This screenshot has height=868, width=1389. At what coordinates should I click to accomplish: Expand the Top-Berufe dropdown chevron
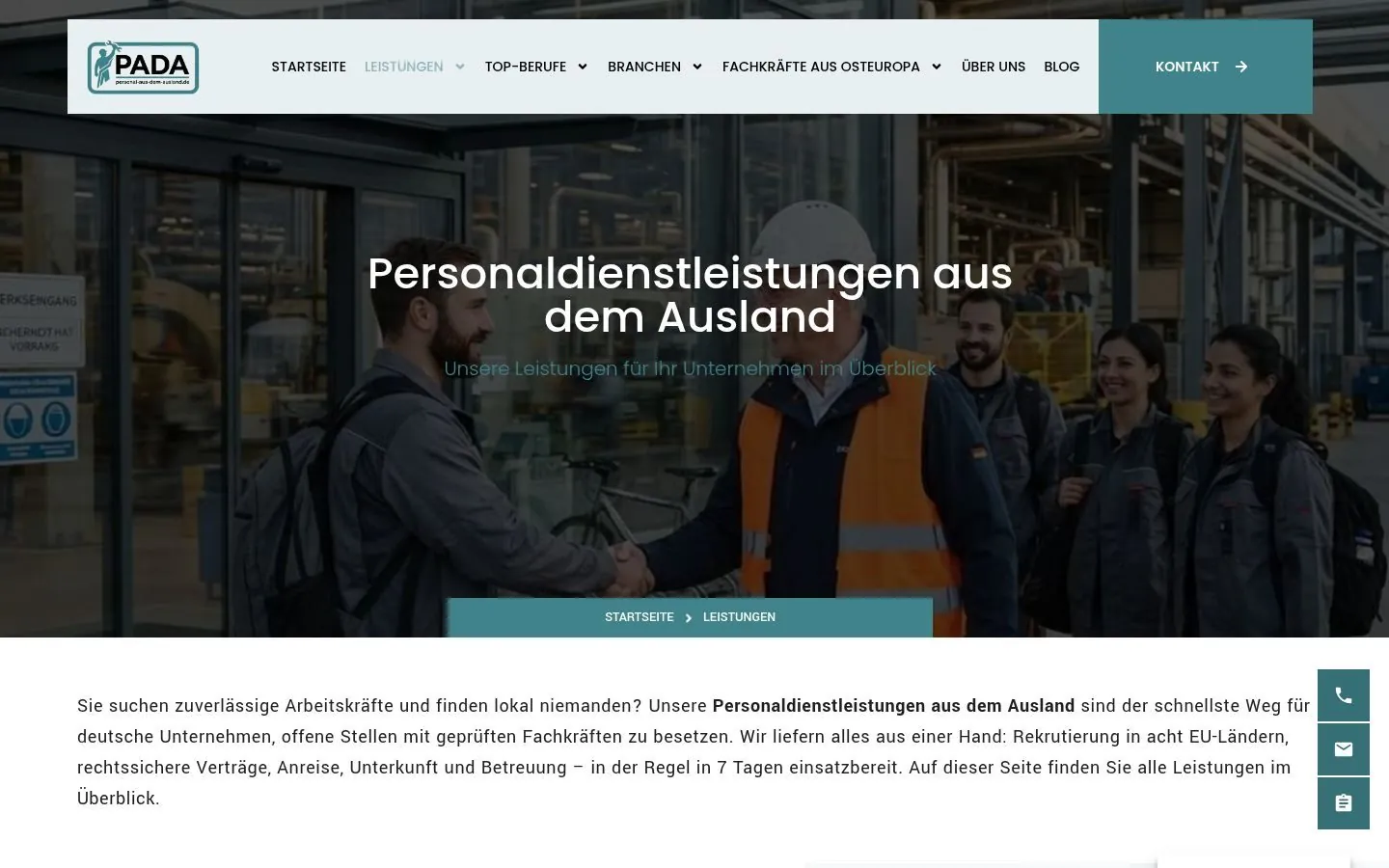point(583,67)
